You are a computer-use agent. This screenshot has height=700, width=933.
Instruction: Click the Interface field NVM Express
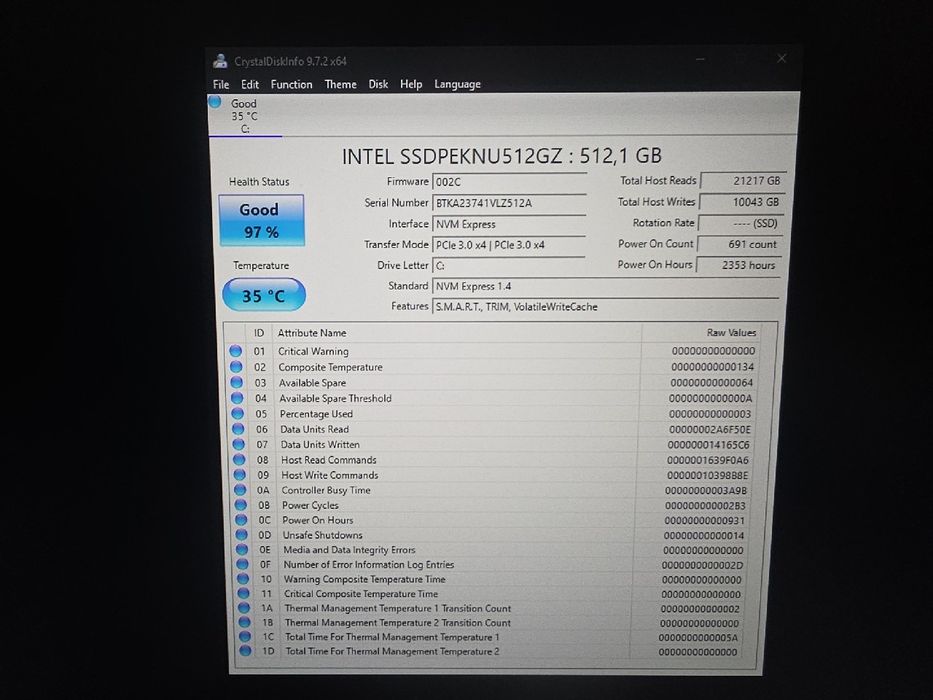tap(509, 224)
